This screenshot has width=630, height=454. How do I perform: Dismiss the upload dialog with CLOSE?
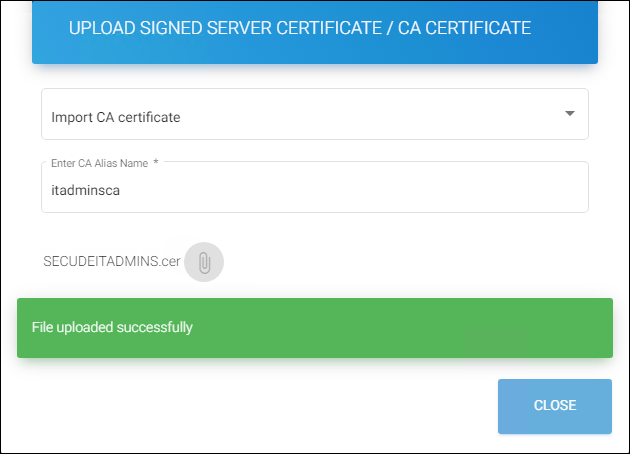coord(554,406)
